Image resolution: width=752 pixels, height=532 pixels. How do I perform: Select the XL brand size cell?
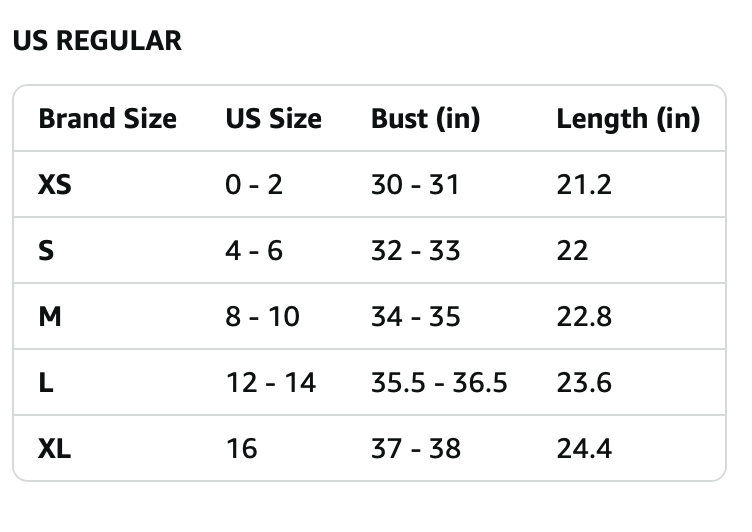pos(55,448)
